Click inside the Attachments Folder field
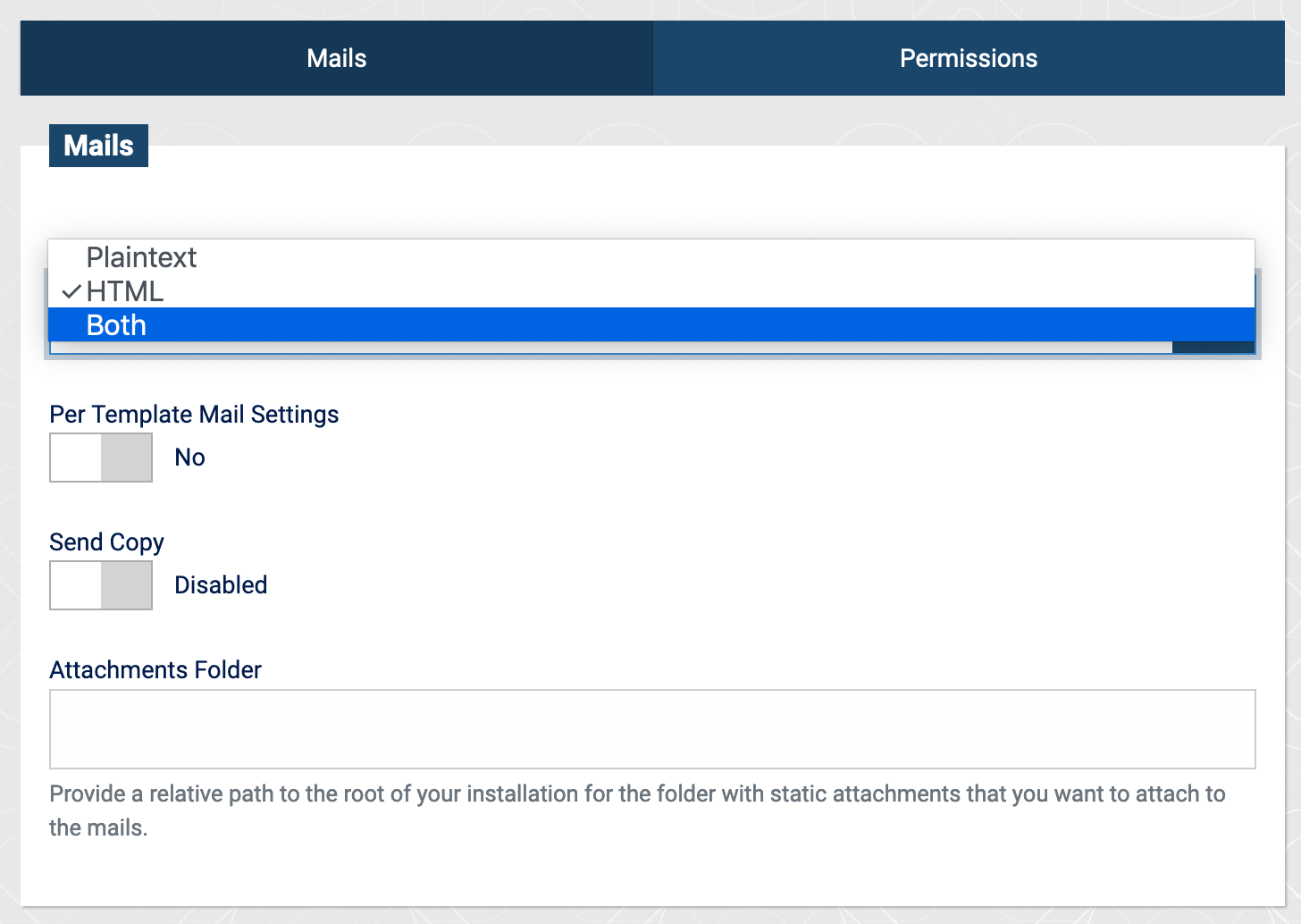This screenshot has height=924, width=1301. 651,728
